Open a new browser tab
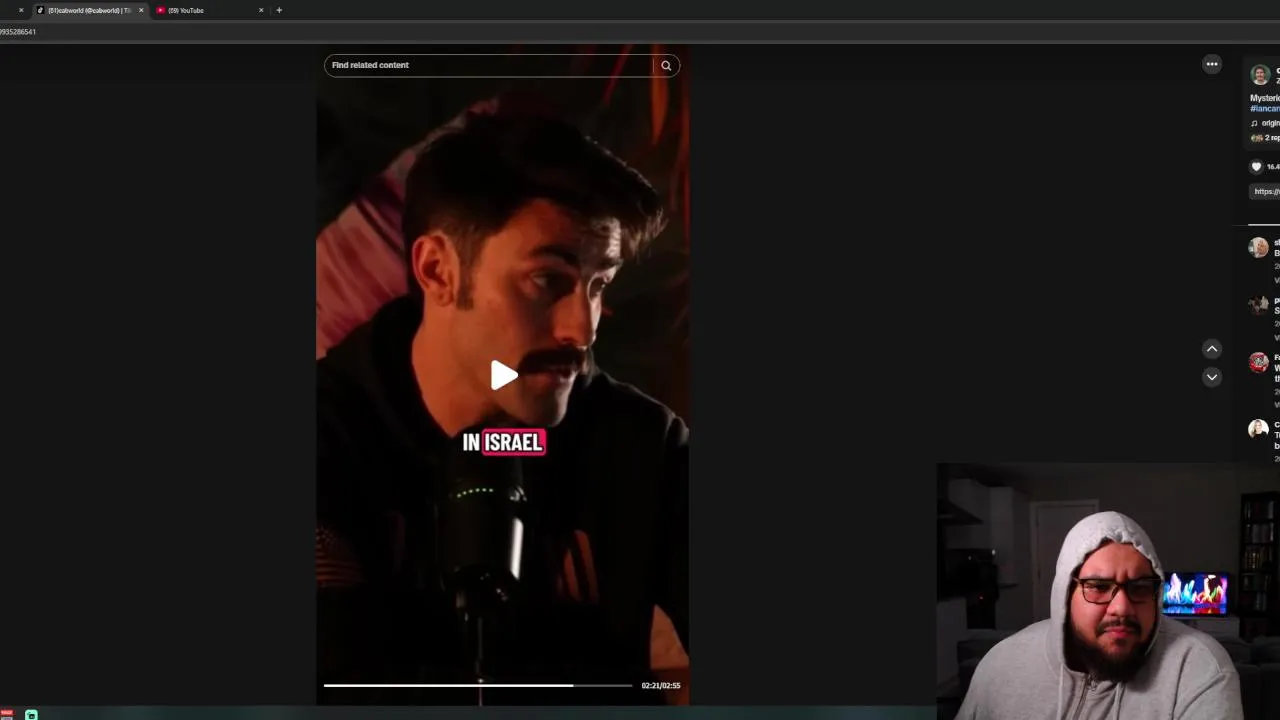This screenshot has width=1280, height=720. (x=279, y=10)
